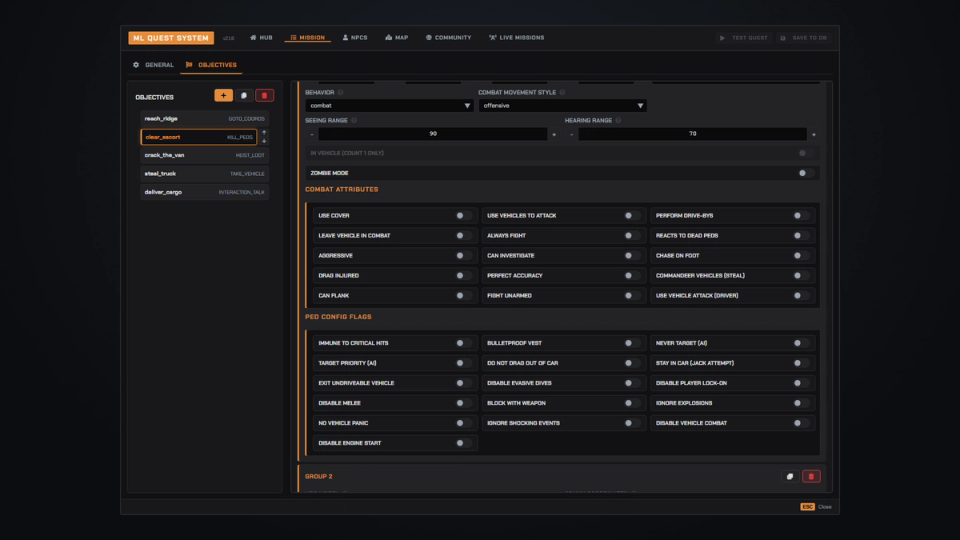Delete Group 2 using its trash icon
The width and height of the screenshot is (960, 540).
coord(811,476)
